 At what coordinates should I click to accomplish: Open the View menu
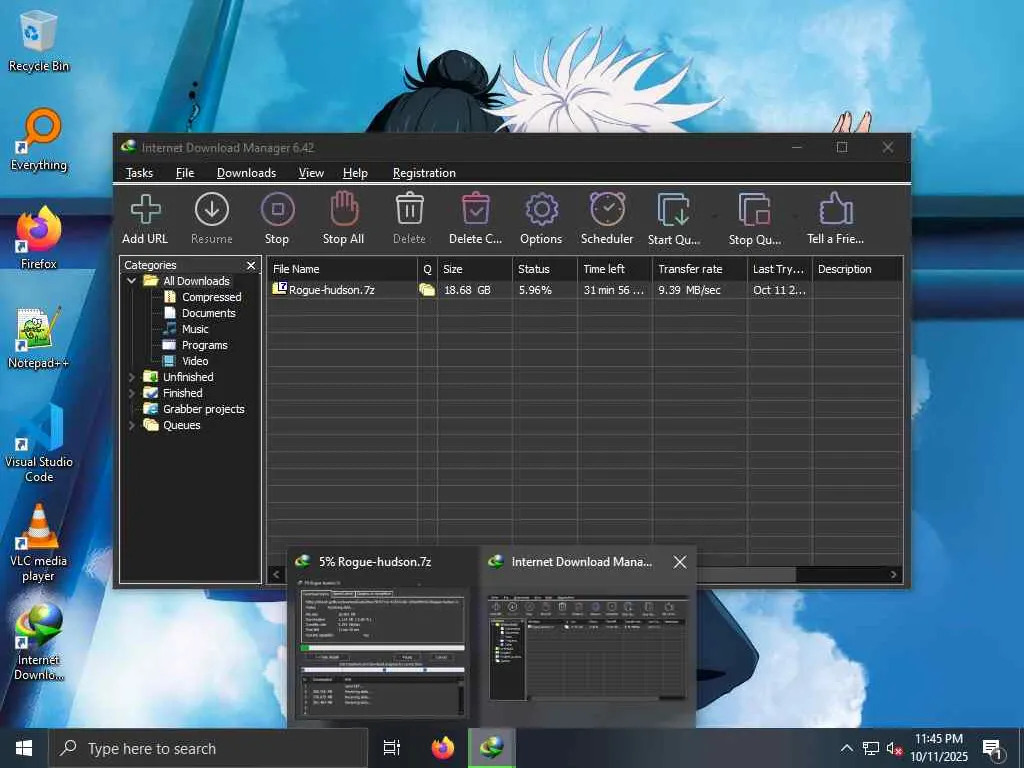point(311,172)
